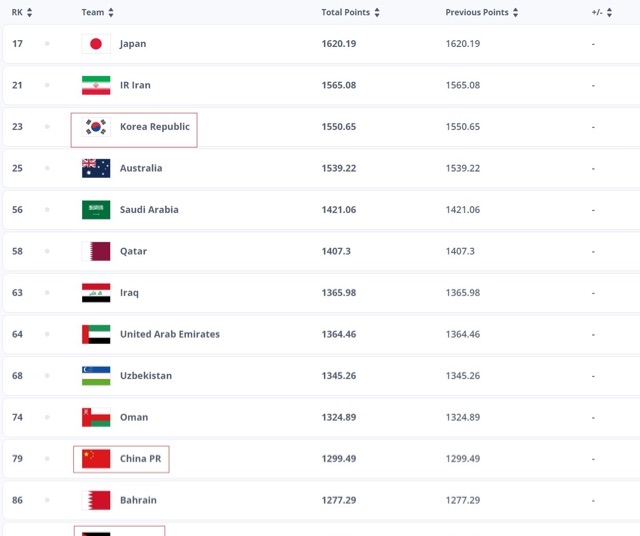Click the Qatar flag icon

(96, 251)
